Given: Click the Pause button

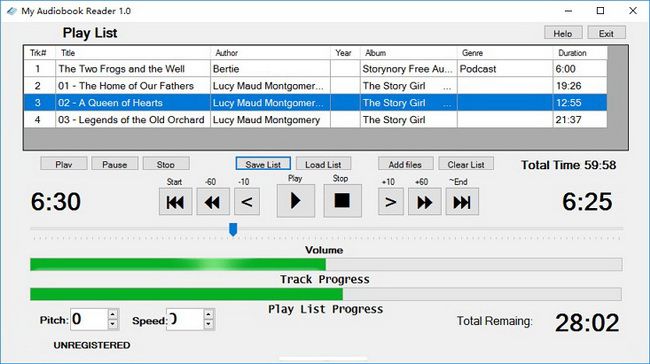Looking at the screenshot, I should pos(115,164).
